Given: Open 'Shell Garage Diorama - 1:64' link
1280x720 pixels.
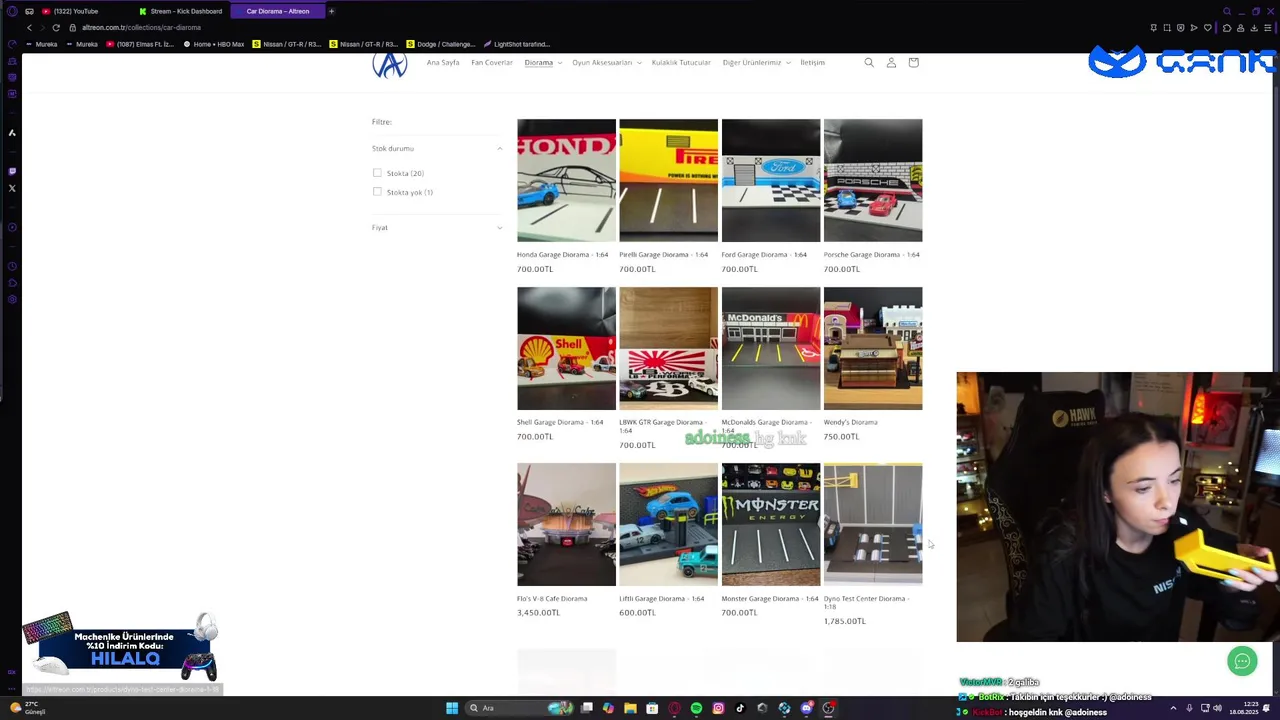Looking at the screenshot, I should [560, 422].
